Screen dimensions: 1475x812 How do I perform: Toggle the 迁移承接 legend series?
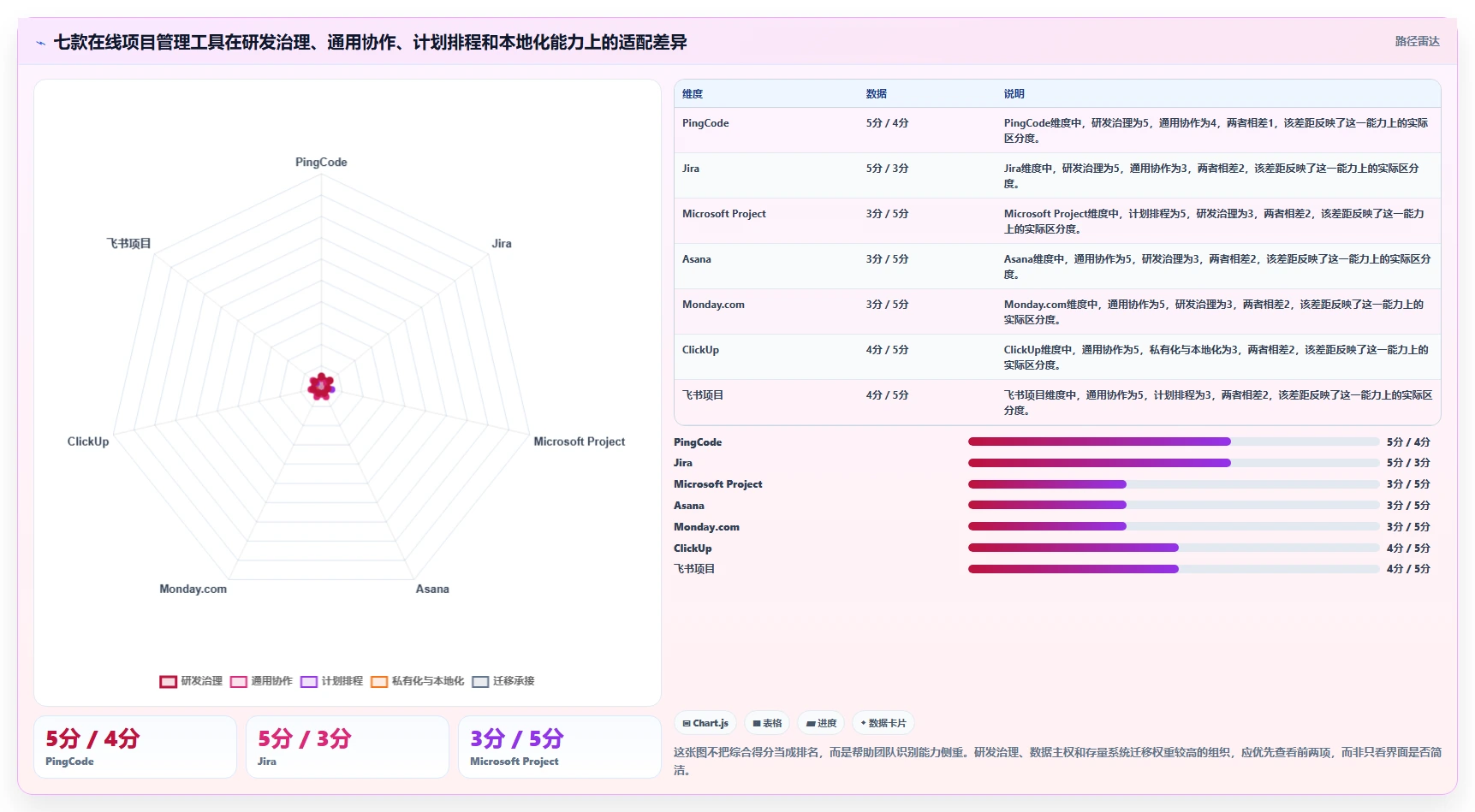pos(503,681)
